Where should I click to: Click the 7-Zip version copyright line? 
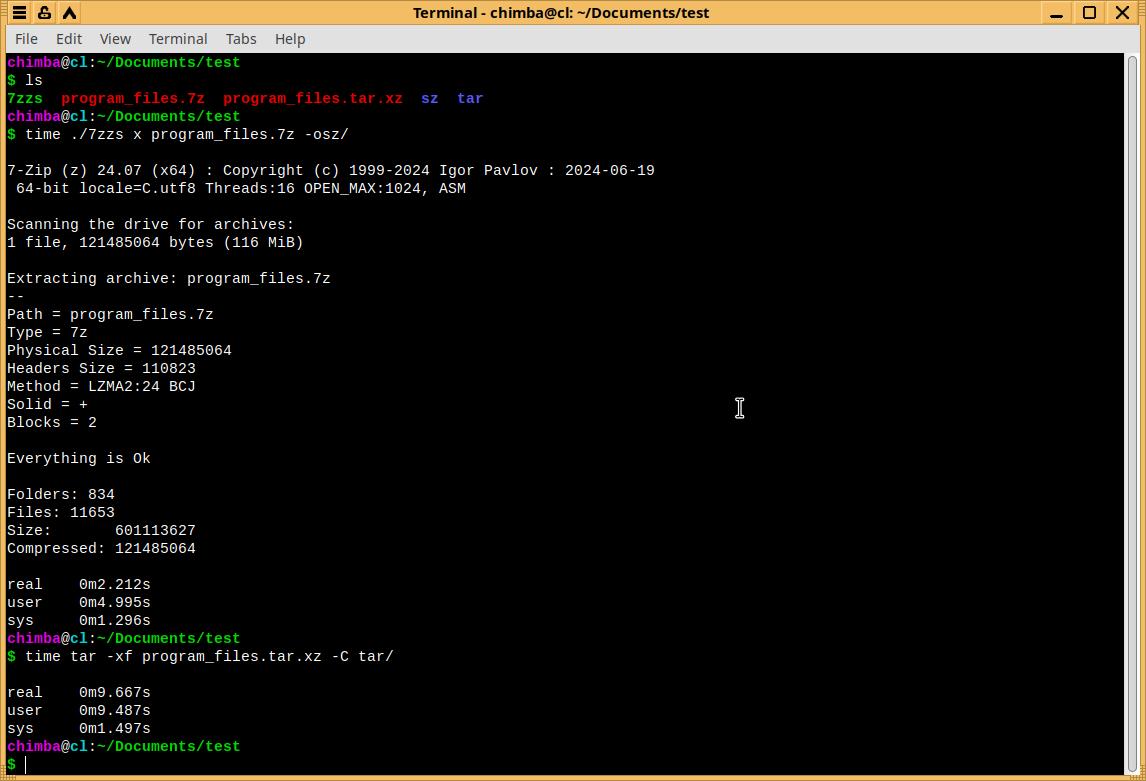pos(331,170)
